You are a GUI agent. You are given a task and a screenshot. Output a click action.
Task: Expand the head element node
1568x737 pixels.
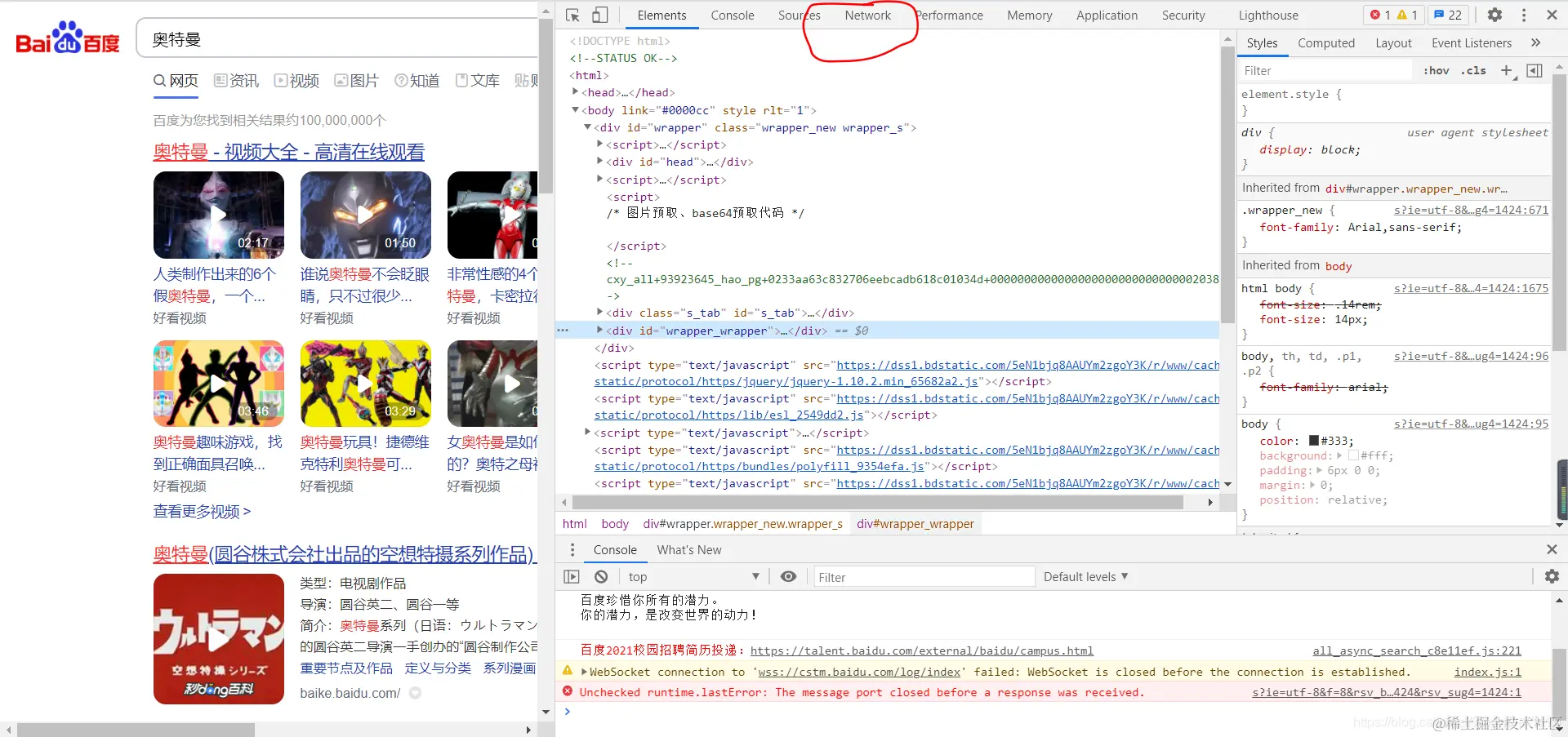[576, 92]
